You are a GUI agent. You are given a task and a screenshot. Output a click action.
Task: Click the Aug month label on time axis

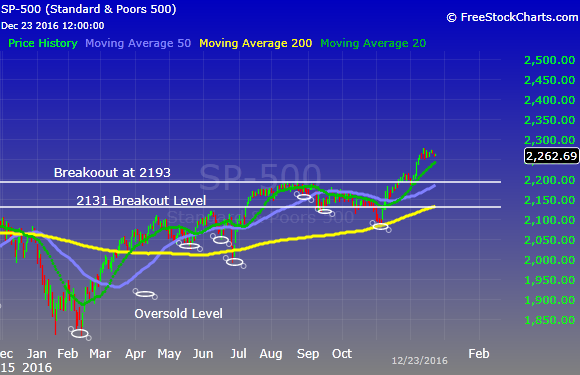pos(271,354)
